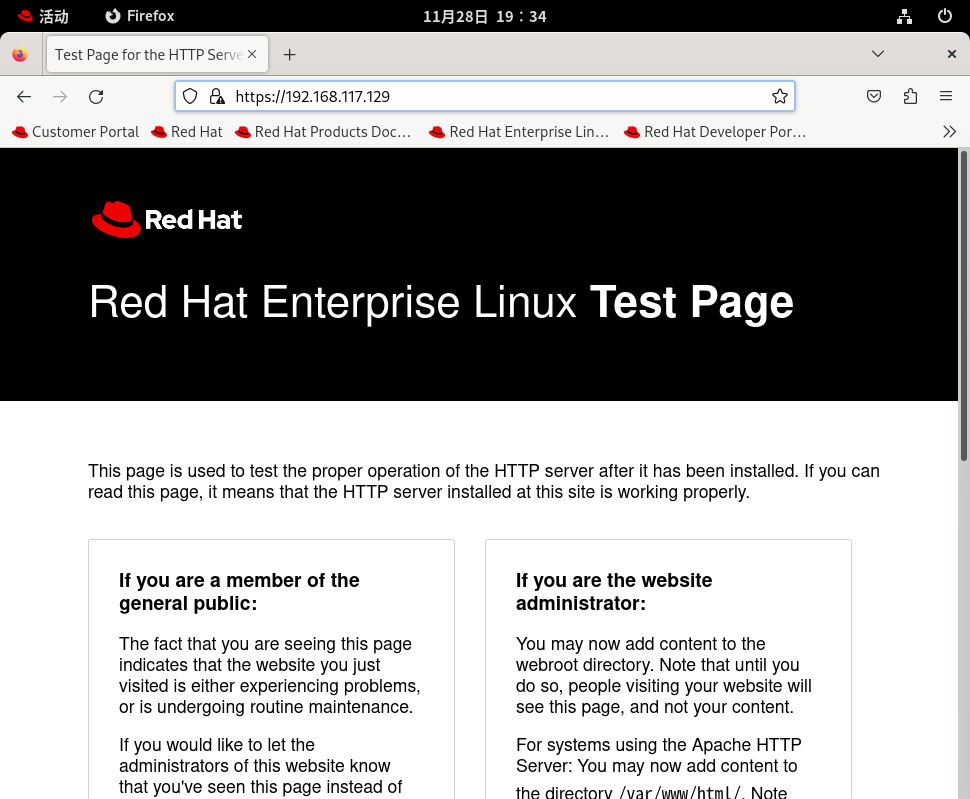Image resolution: width=970 pixels, height=799 pixels.
Task: Open Red Hat bookmark
Action: pos(187,132)
